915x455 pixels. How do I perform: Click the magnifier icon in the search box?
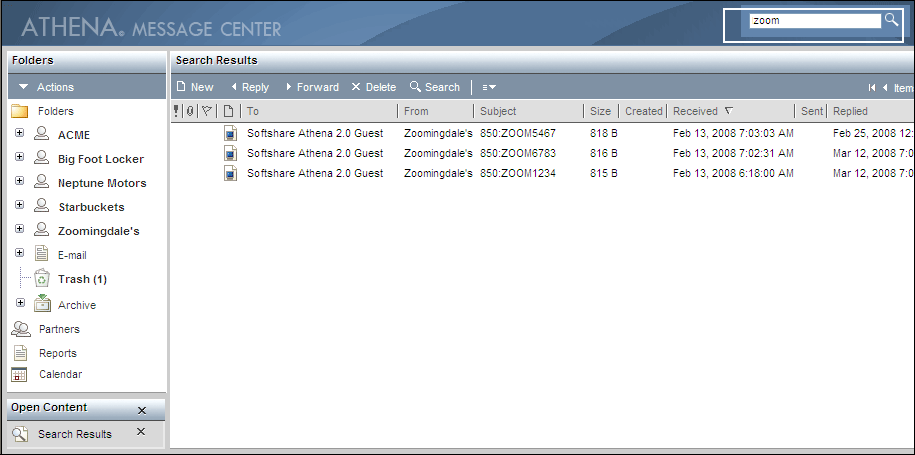(891, 20)
